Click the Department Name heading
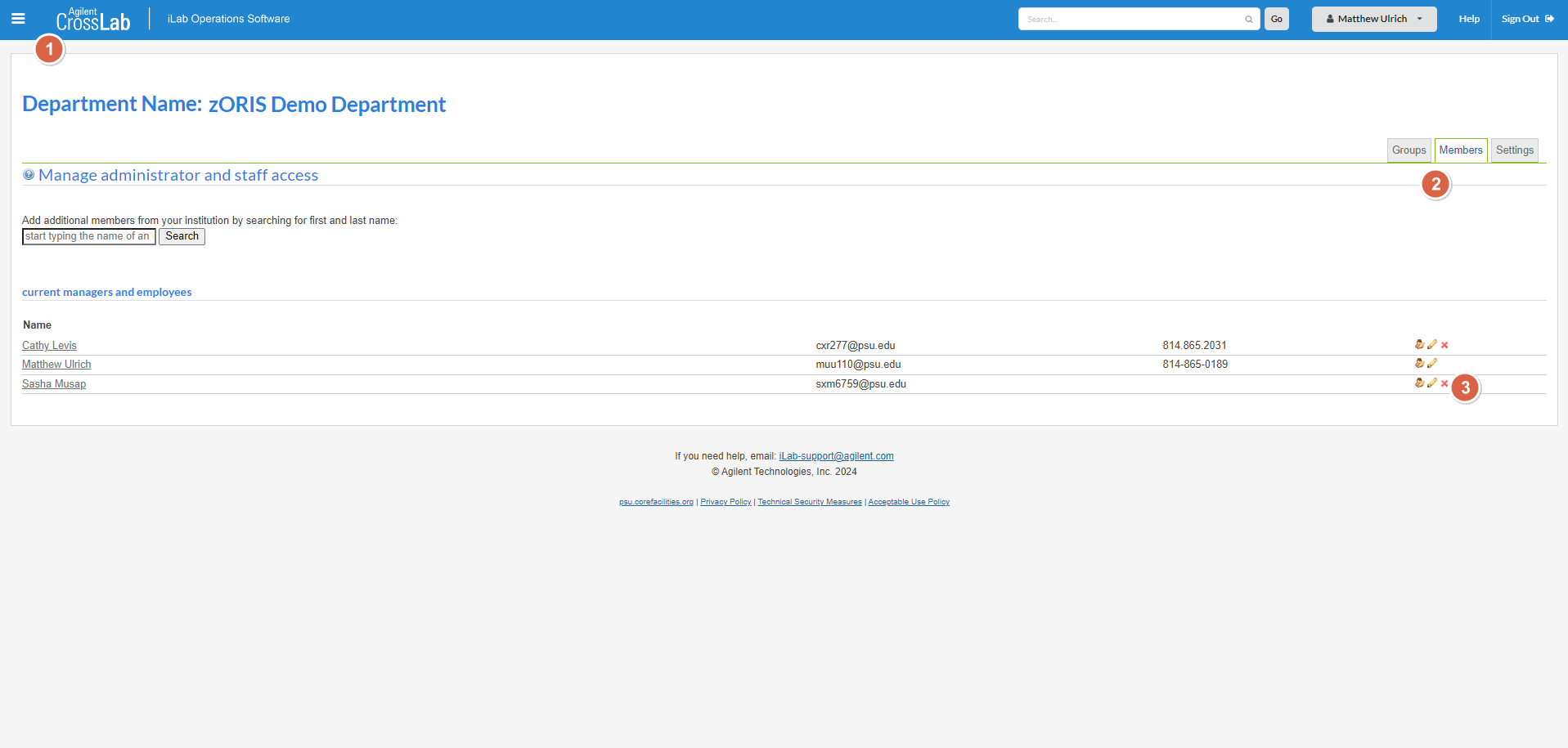The width and height of the screenshot is (1568, 748). tap(234, 105)
